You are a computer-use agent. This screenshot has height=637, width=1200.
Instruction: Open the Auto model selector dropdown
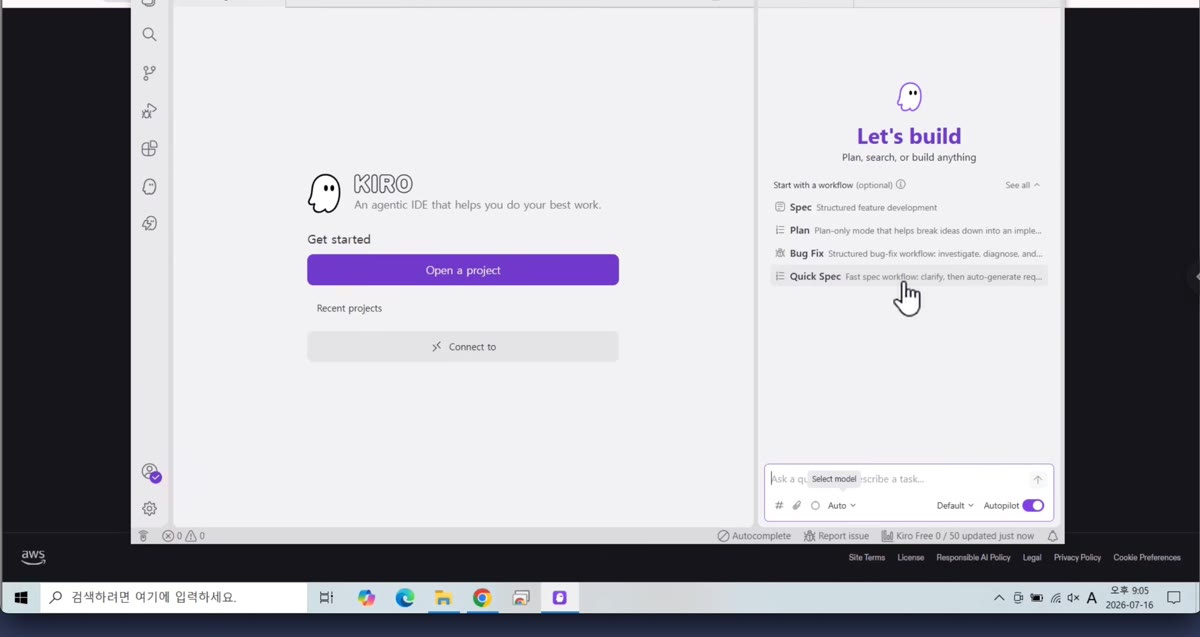point(841,506)
